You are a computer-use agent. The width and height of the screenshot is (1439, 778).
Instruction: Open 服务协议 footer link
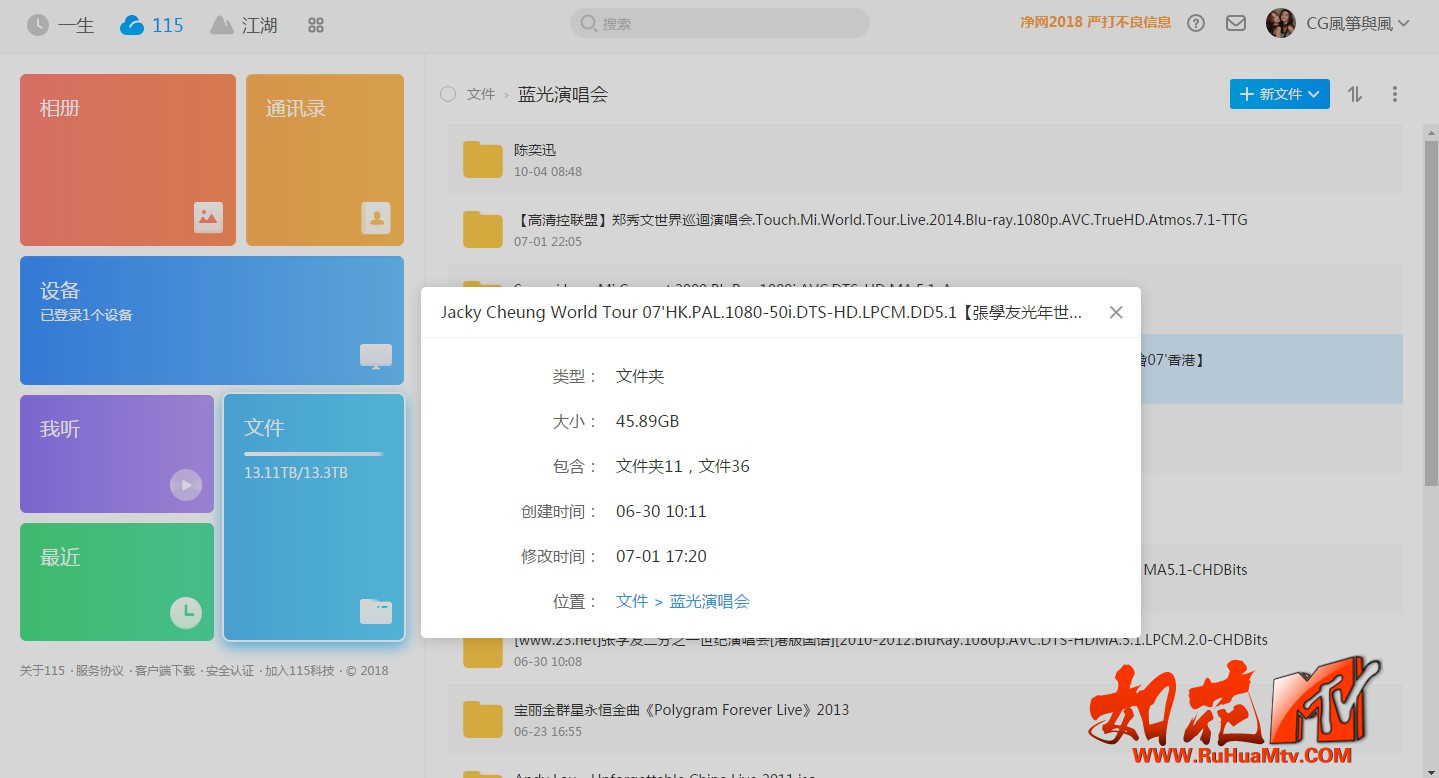pyautogui.click(x=100, y=671)
